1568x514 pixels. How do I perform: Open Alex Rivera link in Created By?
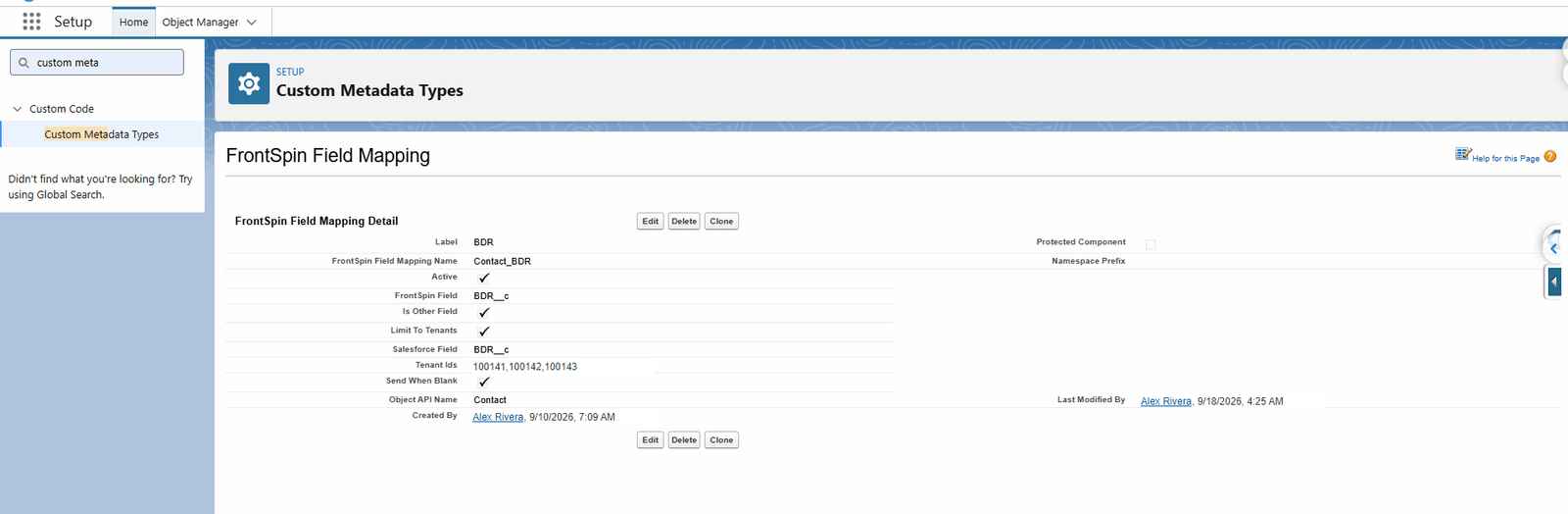(x=498, y=417)
